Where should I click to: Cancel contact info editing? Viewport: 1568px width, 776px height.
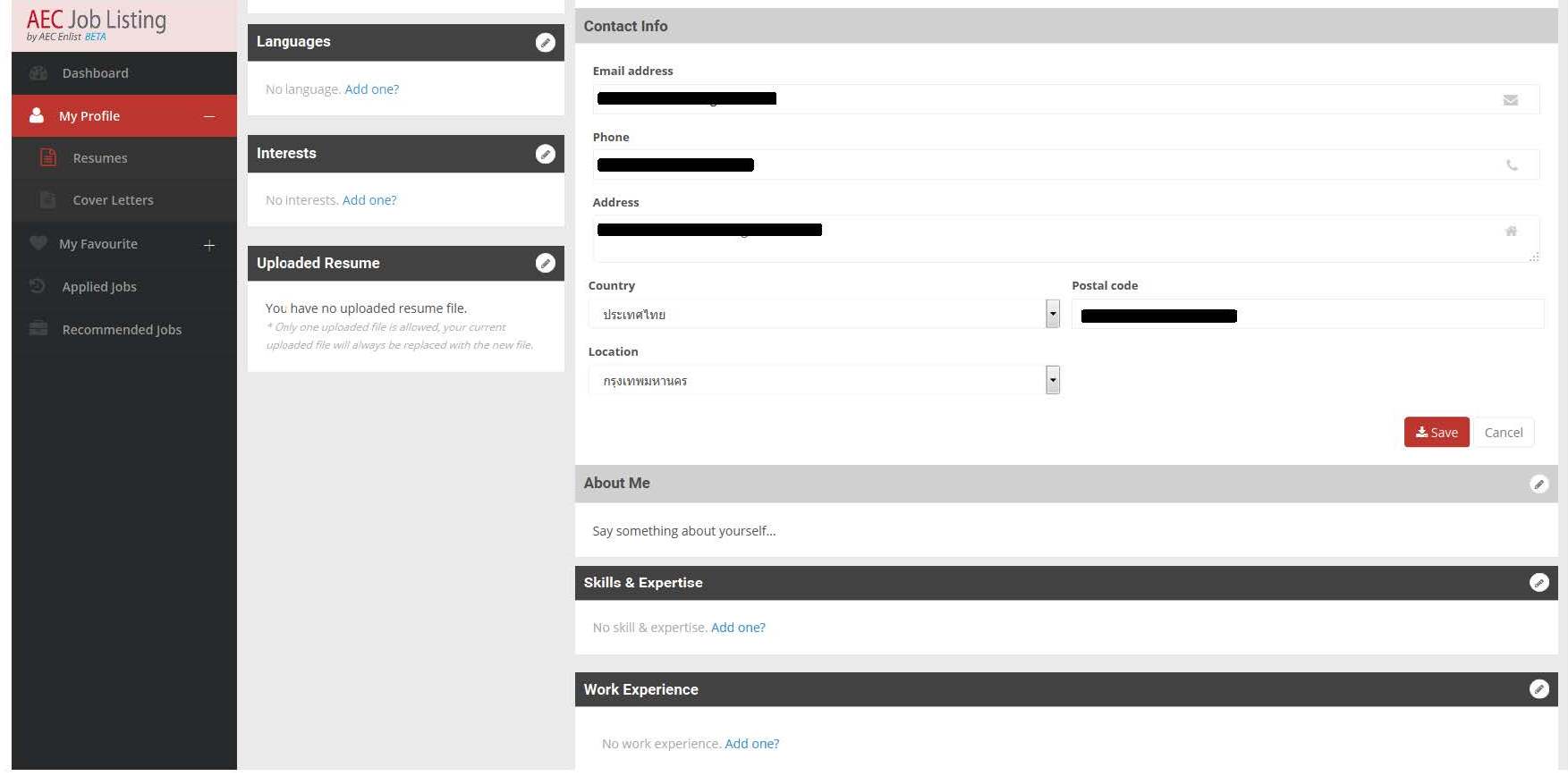1503,433
